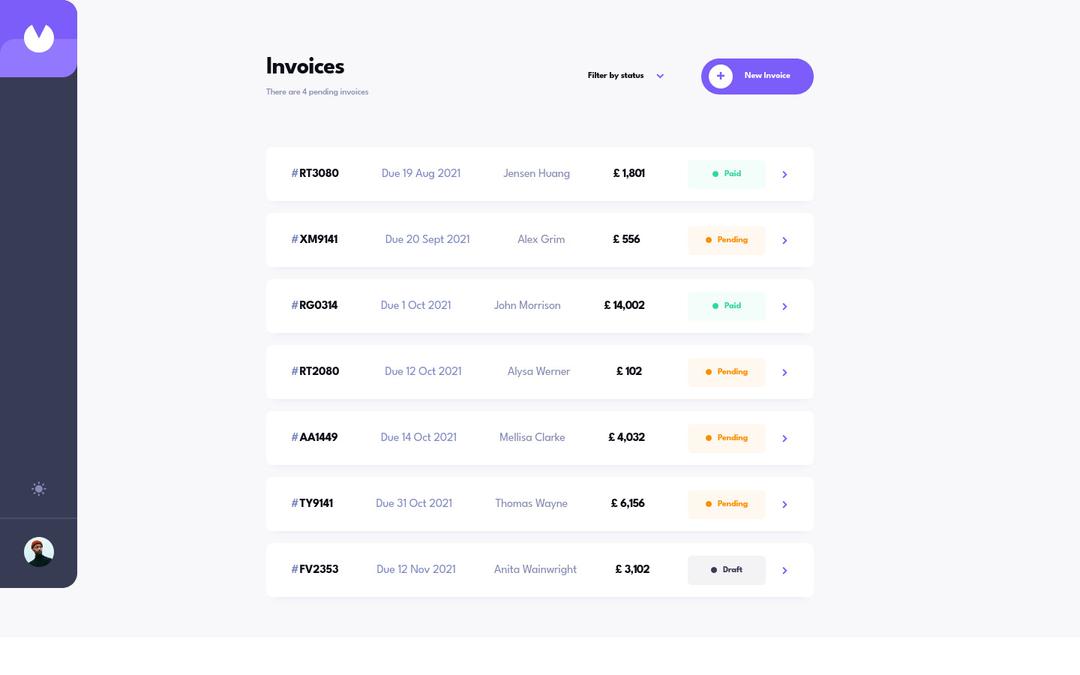Click the plus icon on New Invoice
Viewport: 1080px width, 675px height.
720,75
